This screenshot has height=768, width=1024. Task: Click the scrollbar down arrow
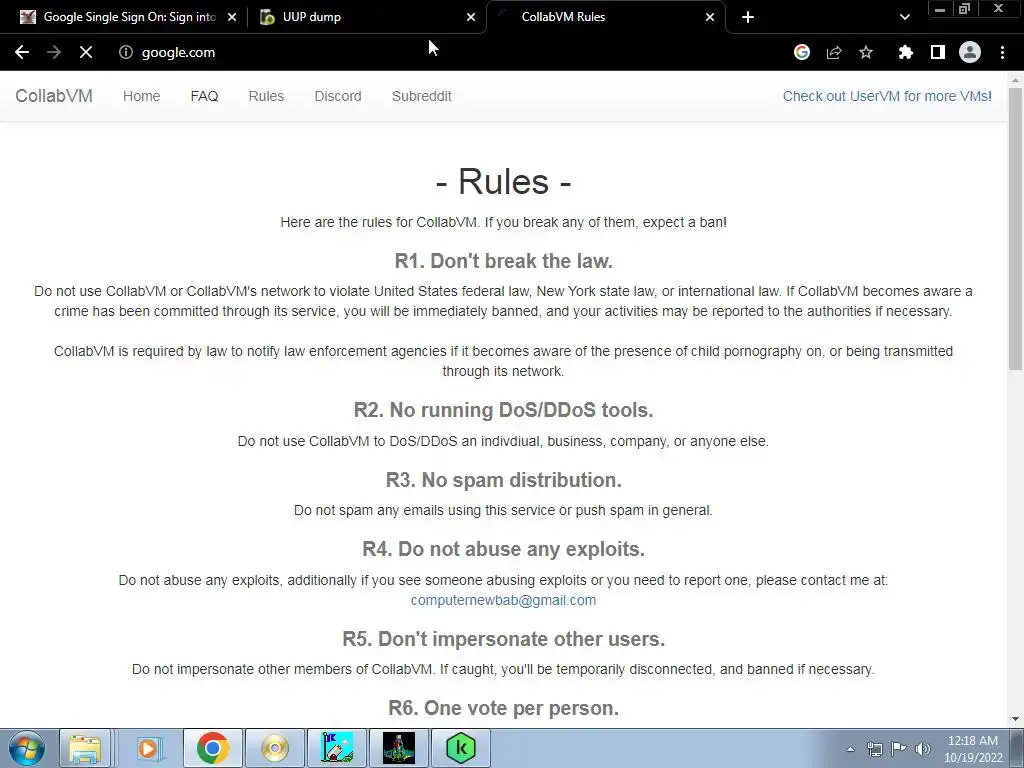1015,719
